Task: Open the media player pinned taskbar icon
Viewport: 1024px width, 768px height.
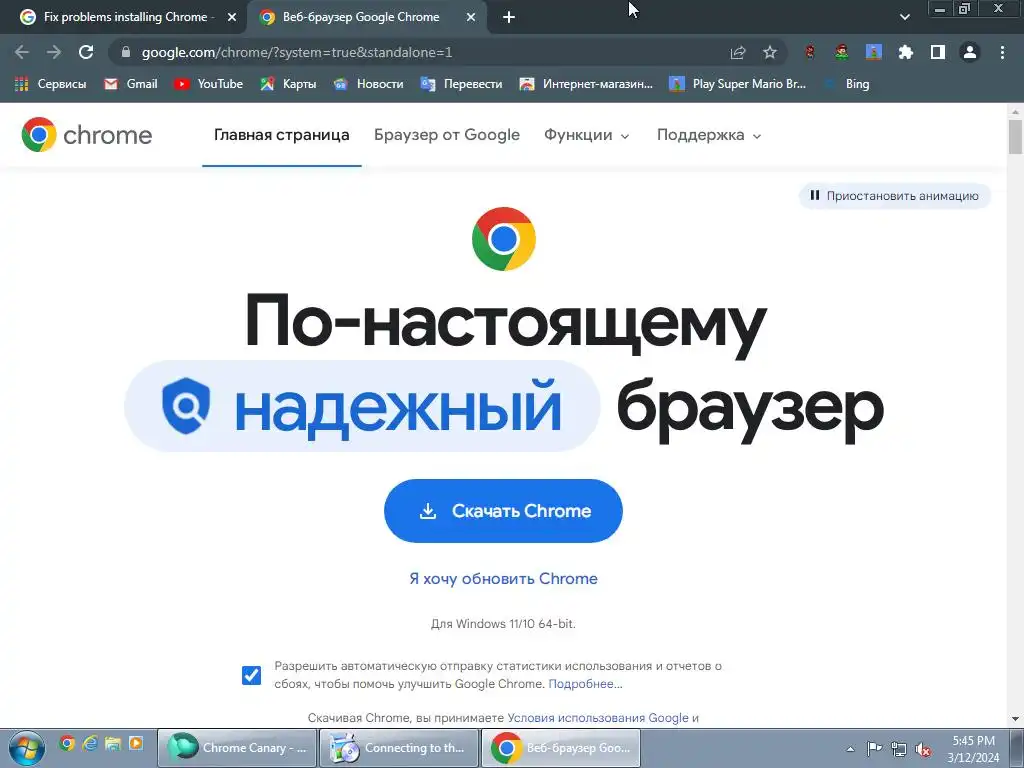Action: point(136,743)
